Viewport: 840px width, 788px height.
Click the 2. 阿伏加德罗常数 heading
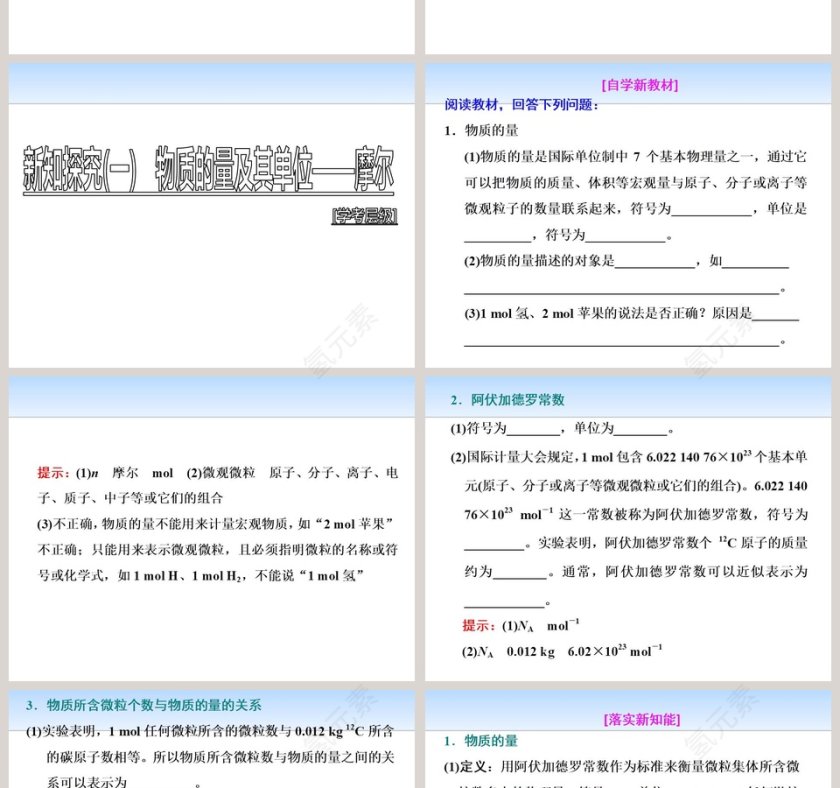click(510, 400)
